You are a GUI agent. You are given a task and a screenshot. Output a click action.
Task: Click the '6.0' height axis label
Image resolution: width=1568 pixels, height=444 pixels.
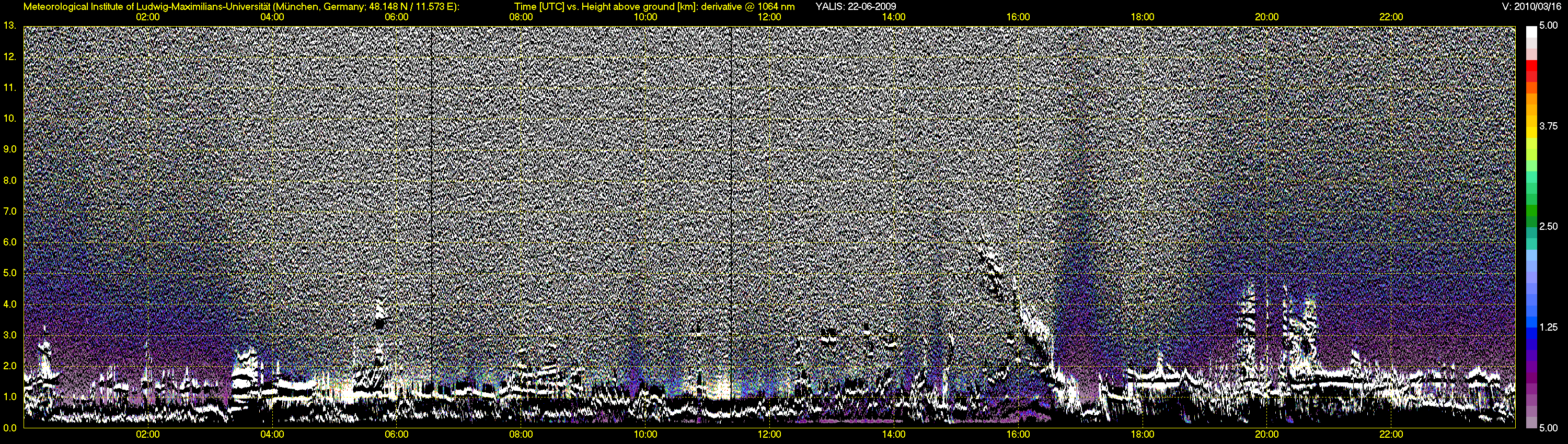click(9, 242)
